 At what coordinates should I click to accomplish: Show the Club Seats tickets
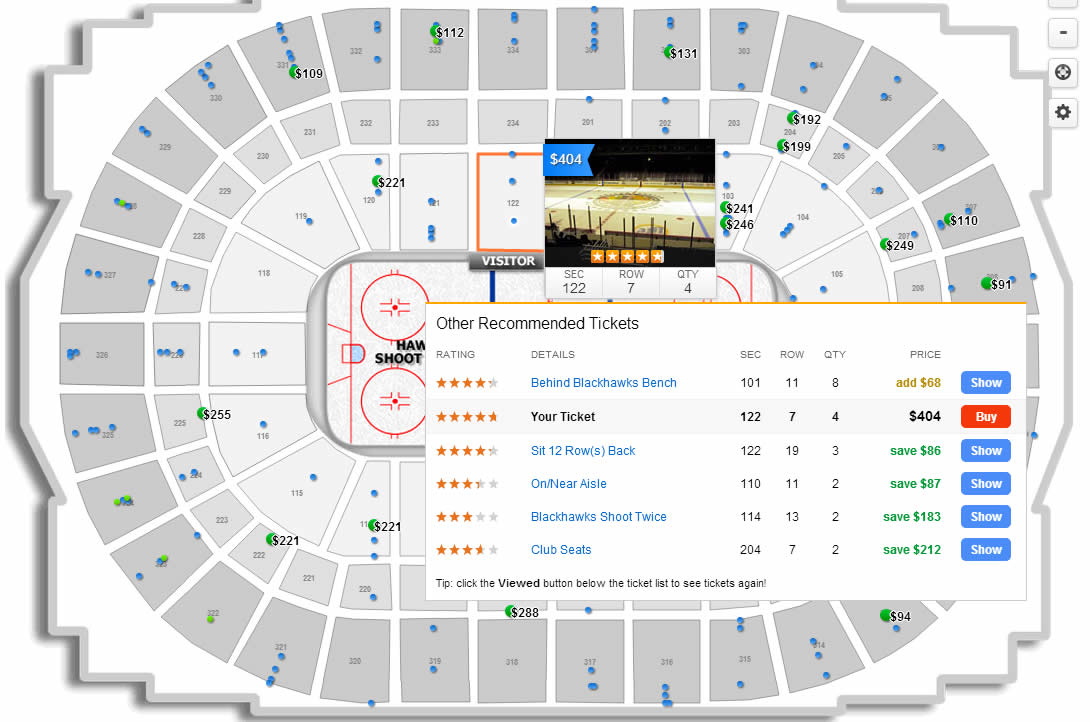985,549
